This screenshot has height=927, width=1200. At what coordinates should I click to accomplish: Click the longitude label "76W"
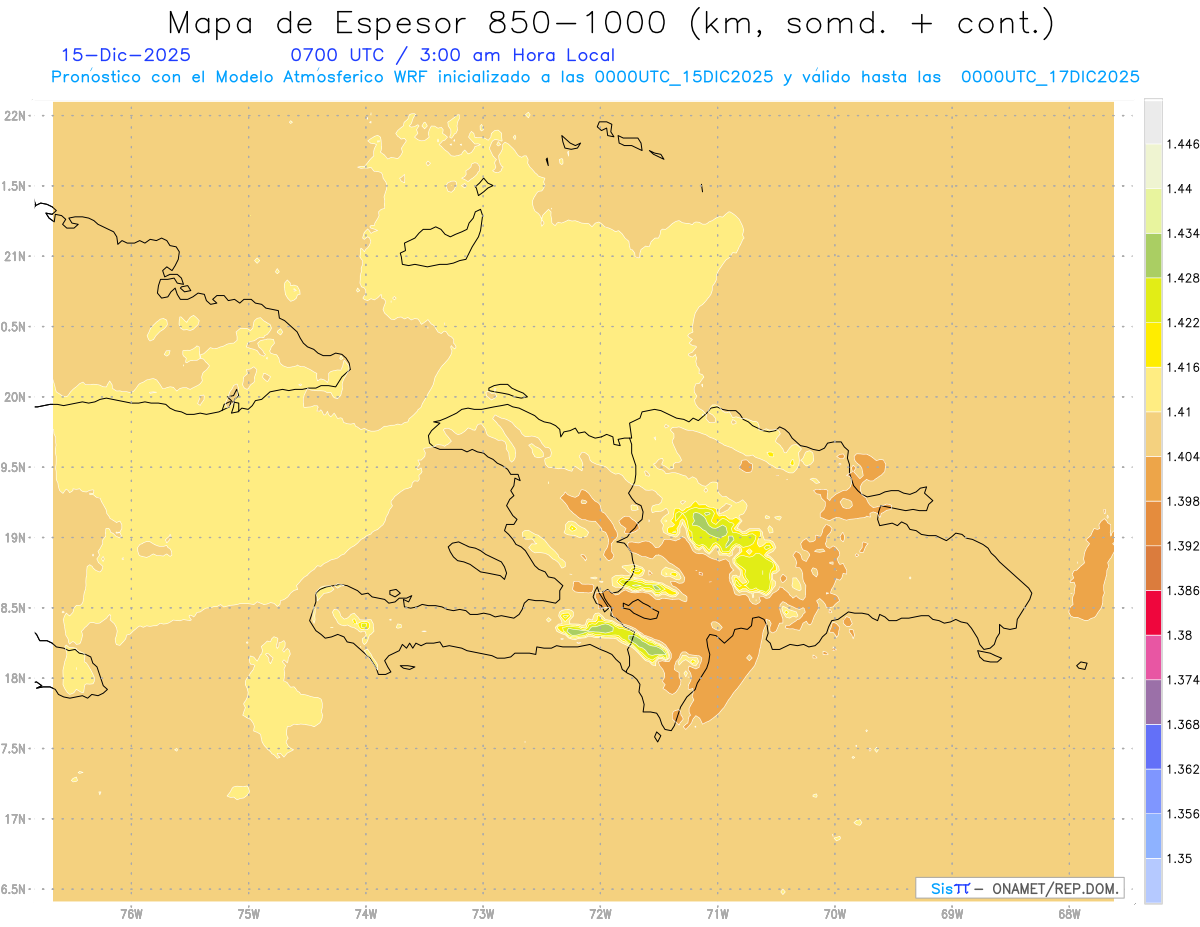(x=131, y=913)
